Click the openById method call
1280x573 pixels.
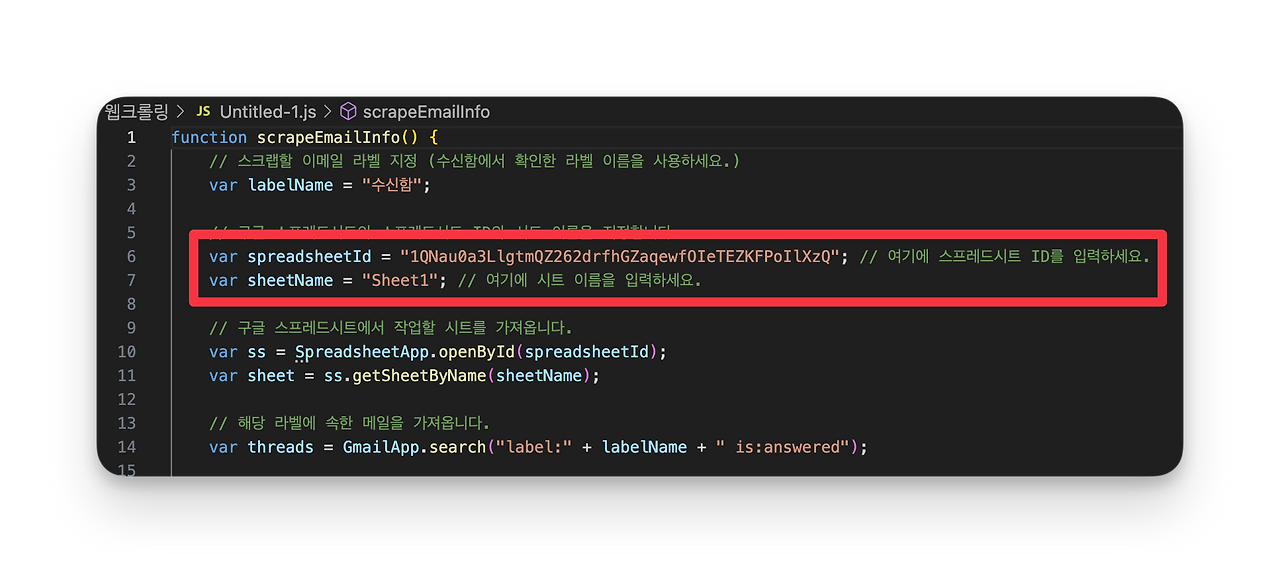476,351
